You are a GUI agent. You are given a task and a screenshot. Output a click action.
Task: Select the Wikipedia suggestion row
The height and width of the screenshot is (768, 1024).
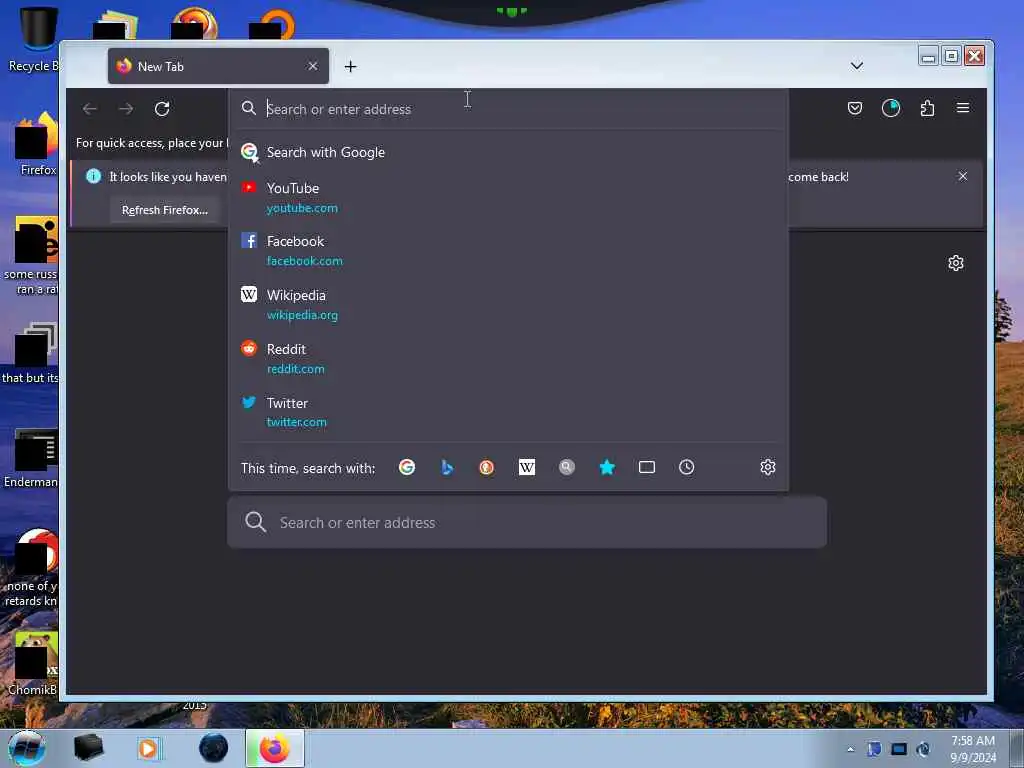[x=508, y=304]
